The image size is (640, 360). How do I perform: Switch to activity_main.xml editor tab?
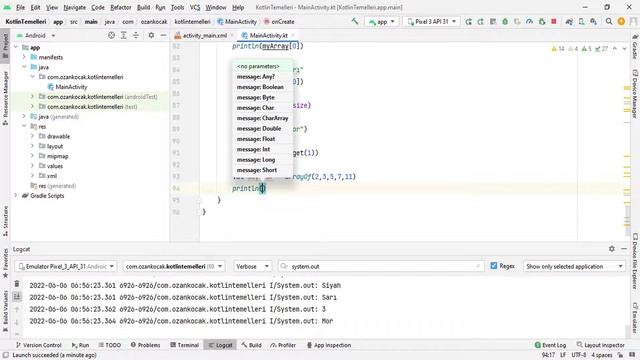click(x=203, y=36)
